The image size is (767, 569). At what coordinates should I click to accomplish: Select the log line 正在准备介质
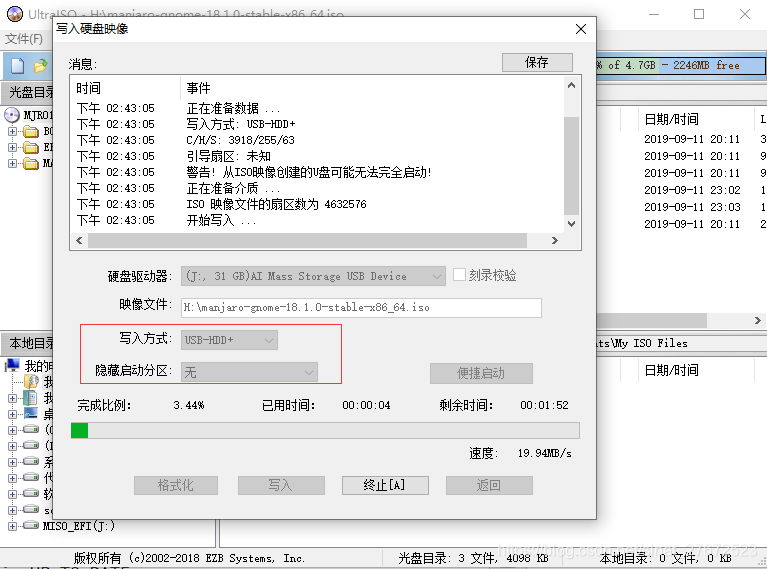233,188
